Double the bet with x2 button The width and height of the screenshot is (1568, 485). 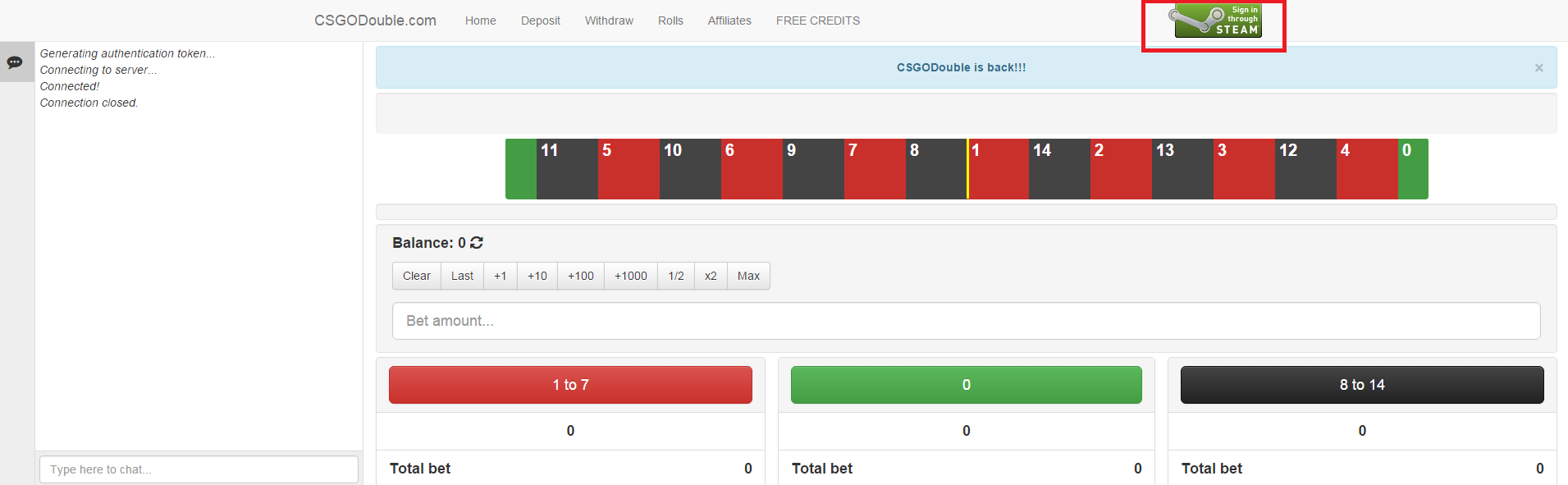click(711, 276)
